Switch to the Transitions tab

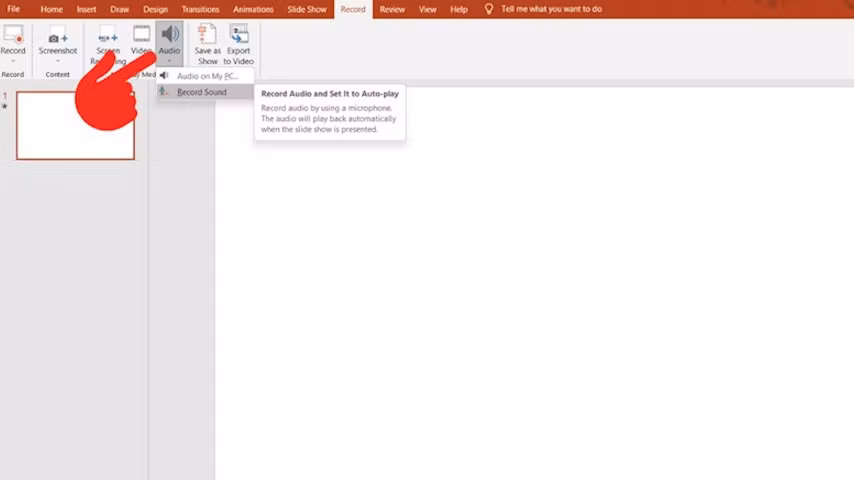point(200,9)
